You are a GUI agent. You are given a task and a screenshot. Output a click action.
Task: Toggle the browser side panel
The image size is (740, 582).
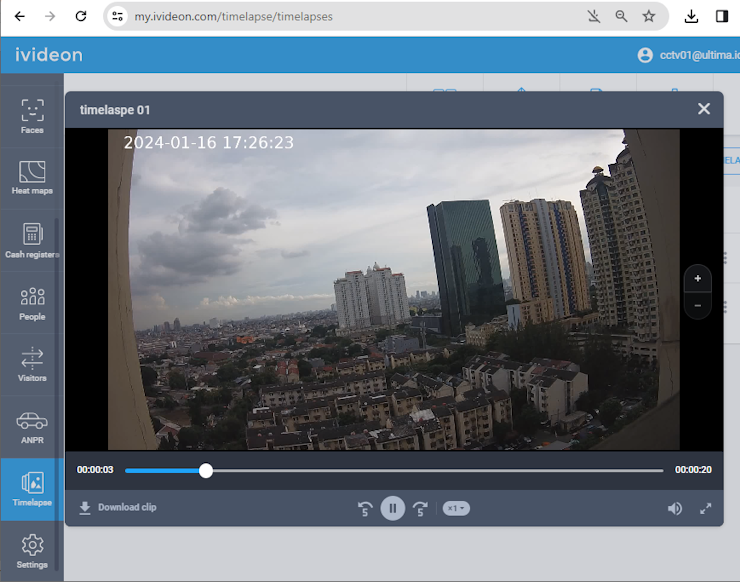click(722, 17)
